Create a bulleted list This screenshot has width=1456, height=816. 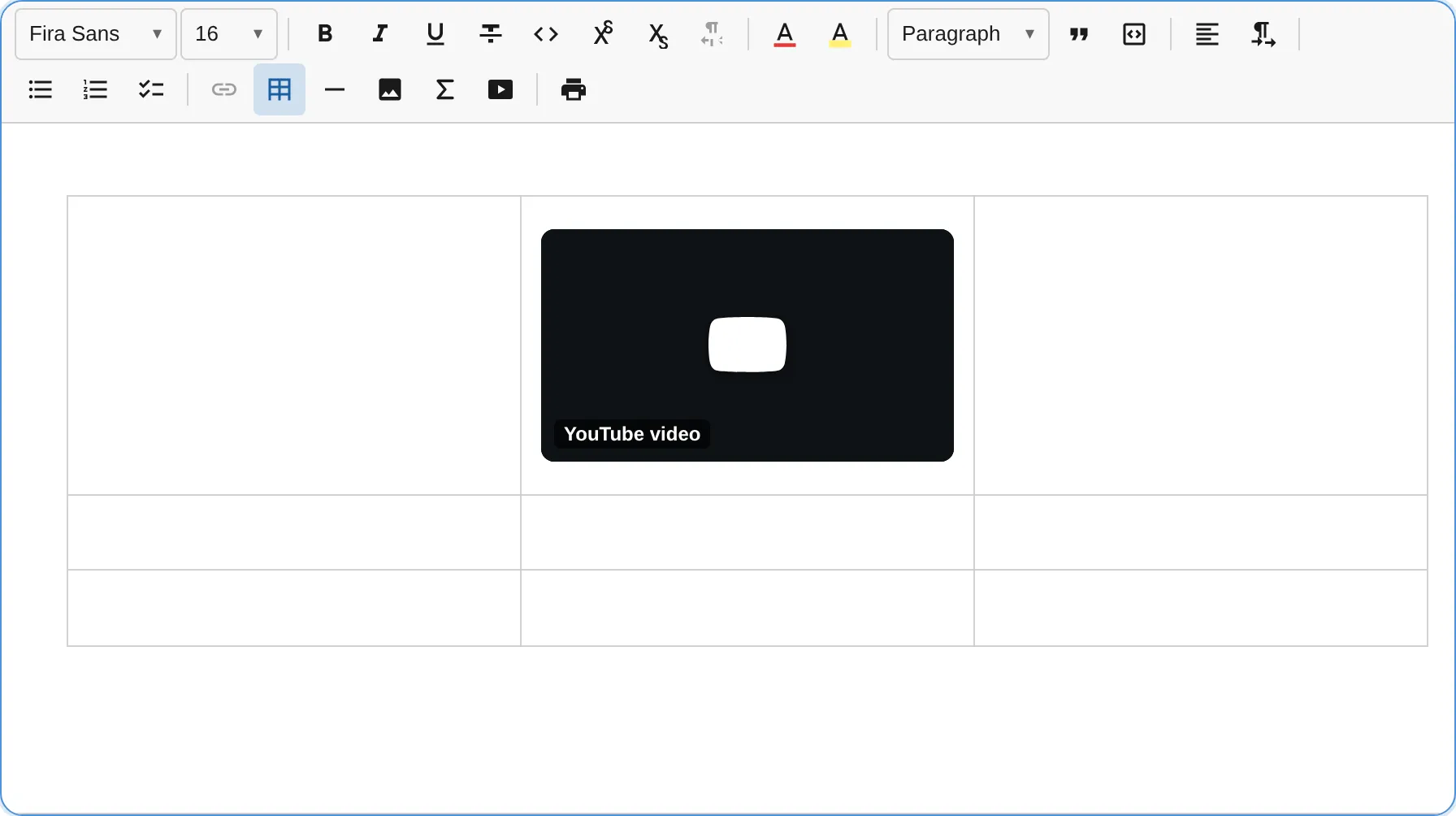(41, 89)
